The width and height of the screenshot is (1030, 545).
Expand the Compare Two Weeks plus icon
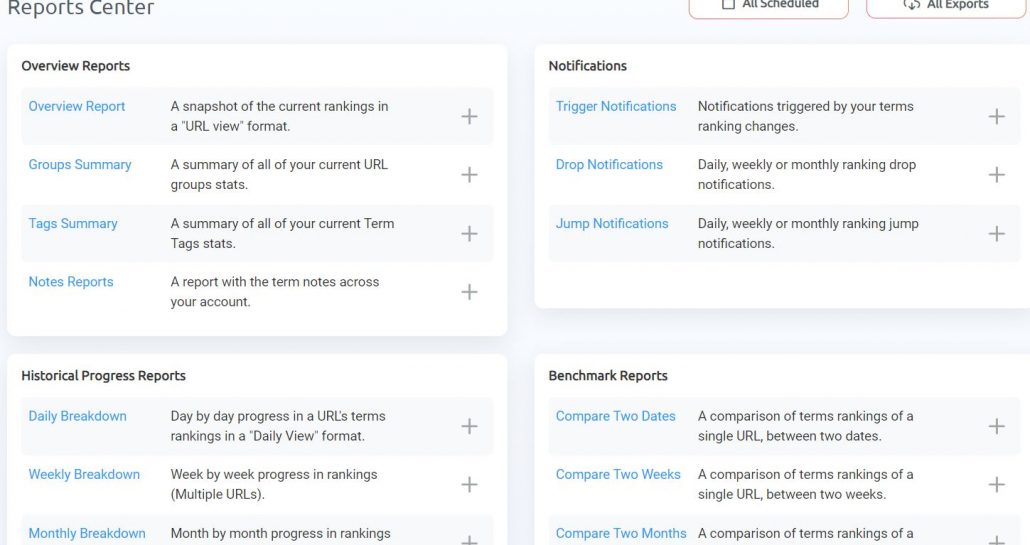(996, 485)
